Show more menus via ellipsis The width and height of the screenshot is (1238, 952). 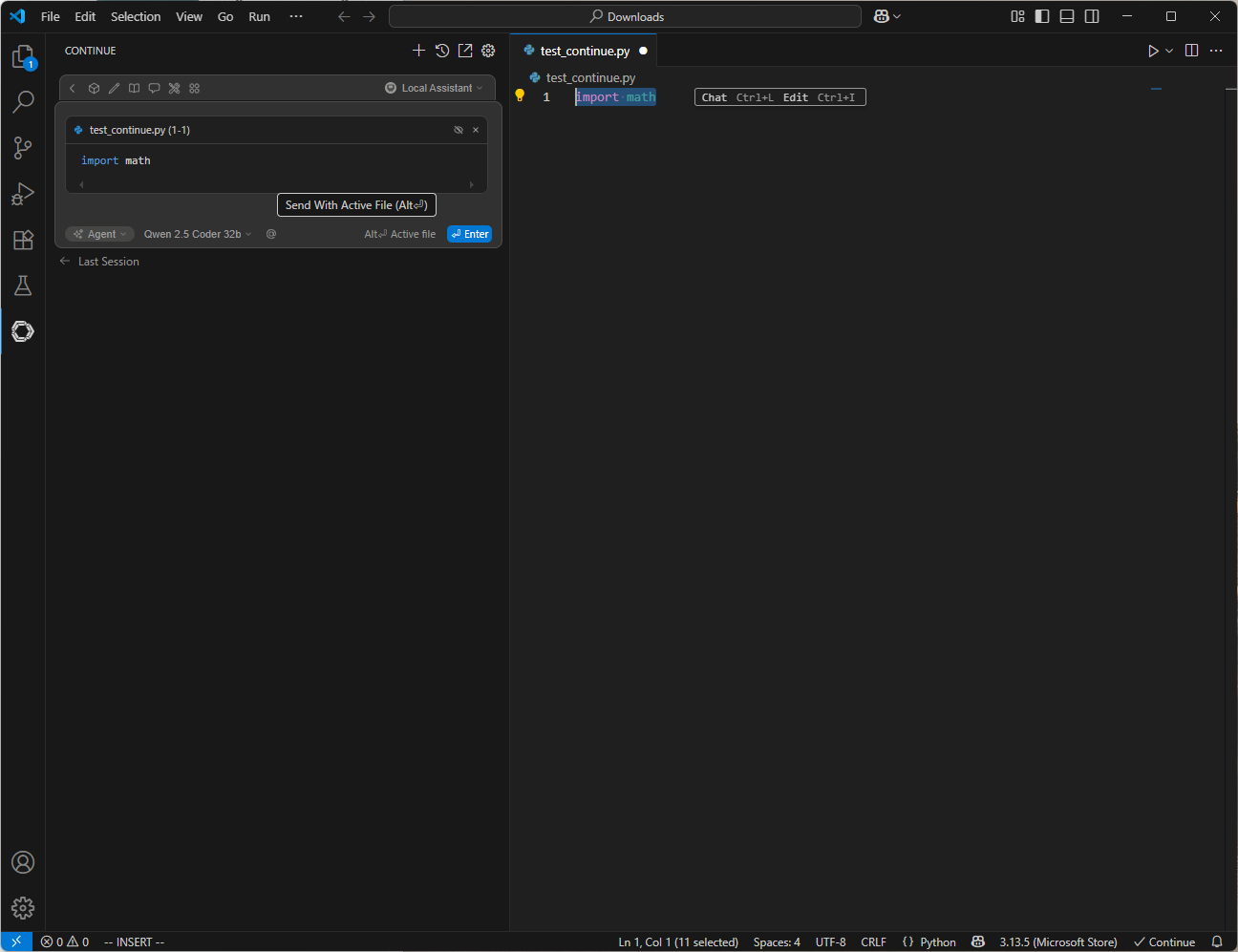click(296, 16)
